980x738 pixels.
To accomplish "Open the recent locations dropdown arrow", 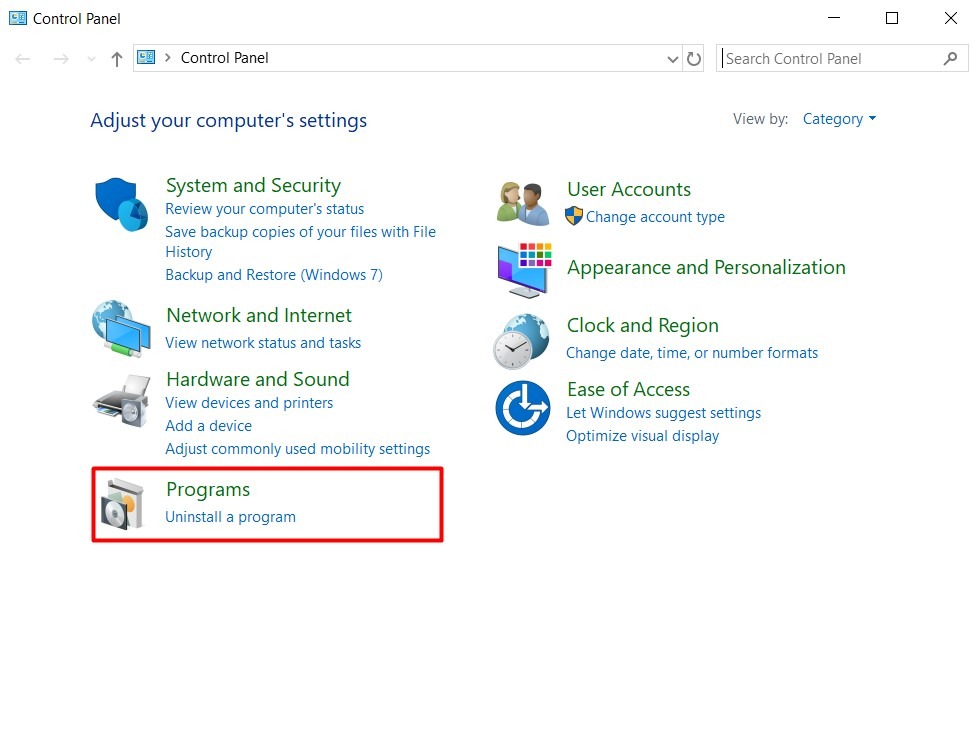I will 92,59.
